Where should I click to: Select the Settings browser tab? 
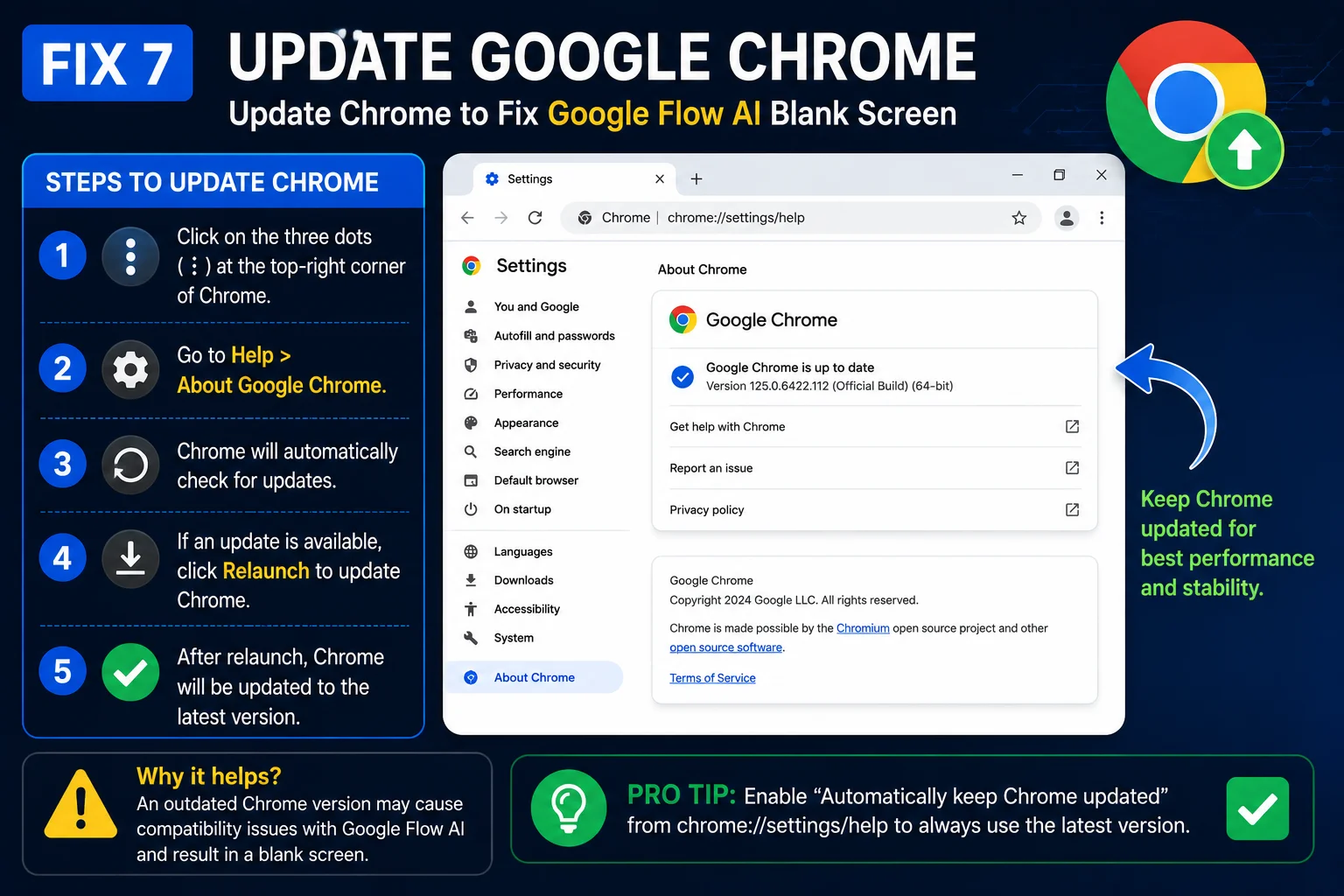pyautogui.click(x=574, y=178)
